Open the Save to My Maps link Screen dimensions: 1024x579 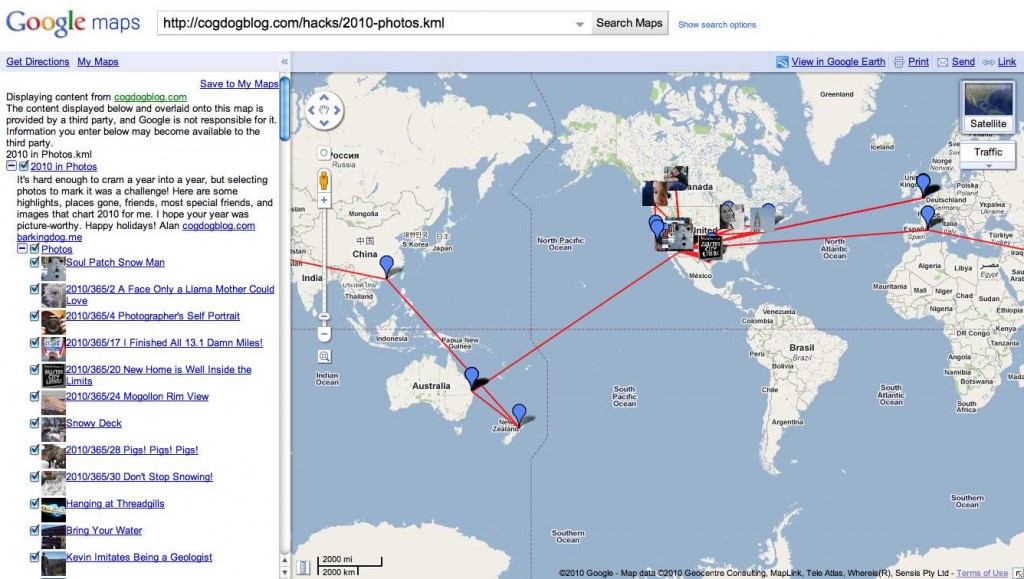pyautogui.click(x=239, y=83)
